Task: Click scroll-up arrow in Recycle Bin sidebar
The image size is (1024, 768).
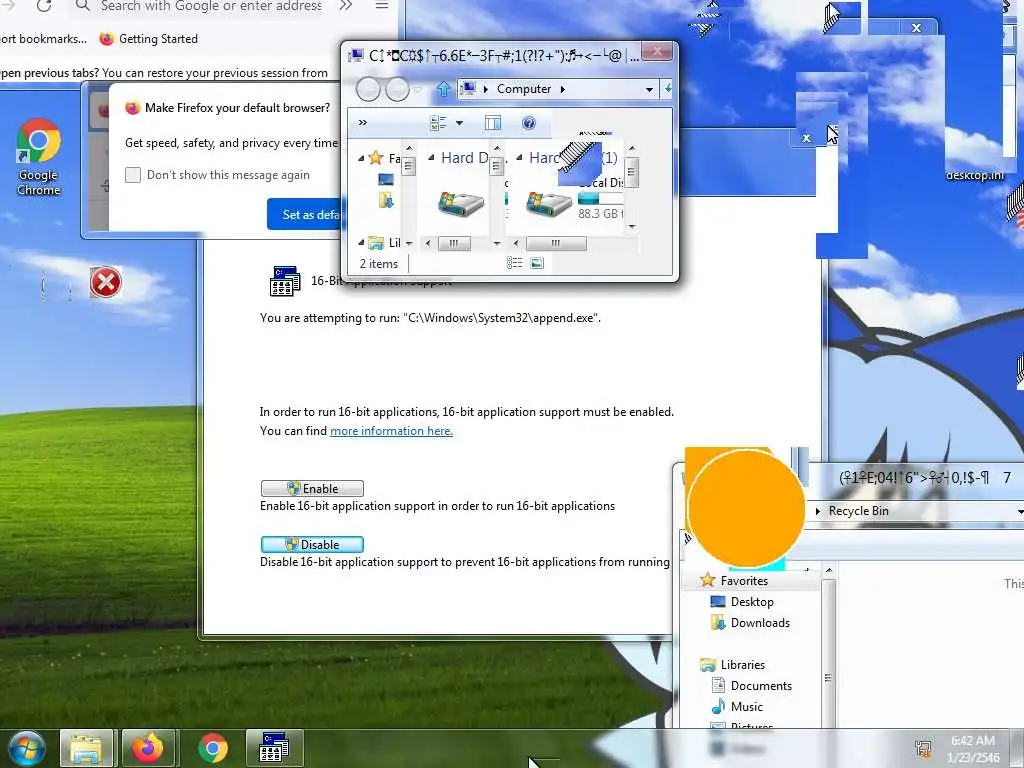Action: point(829,571)
